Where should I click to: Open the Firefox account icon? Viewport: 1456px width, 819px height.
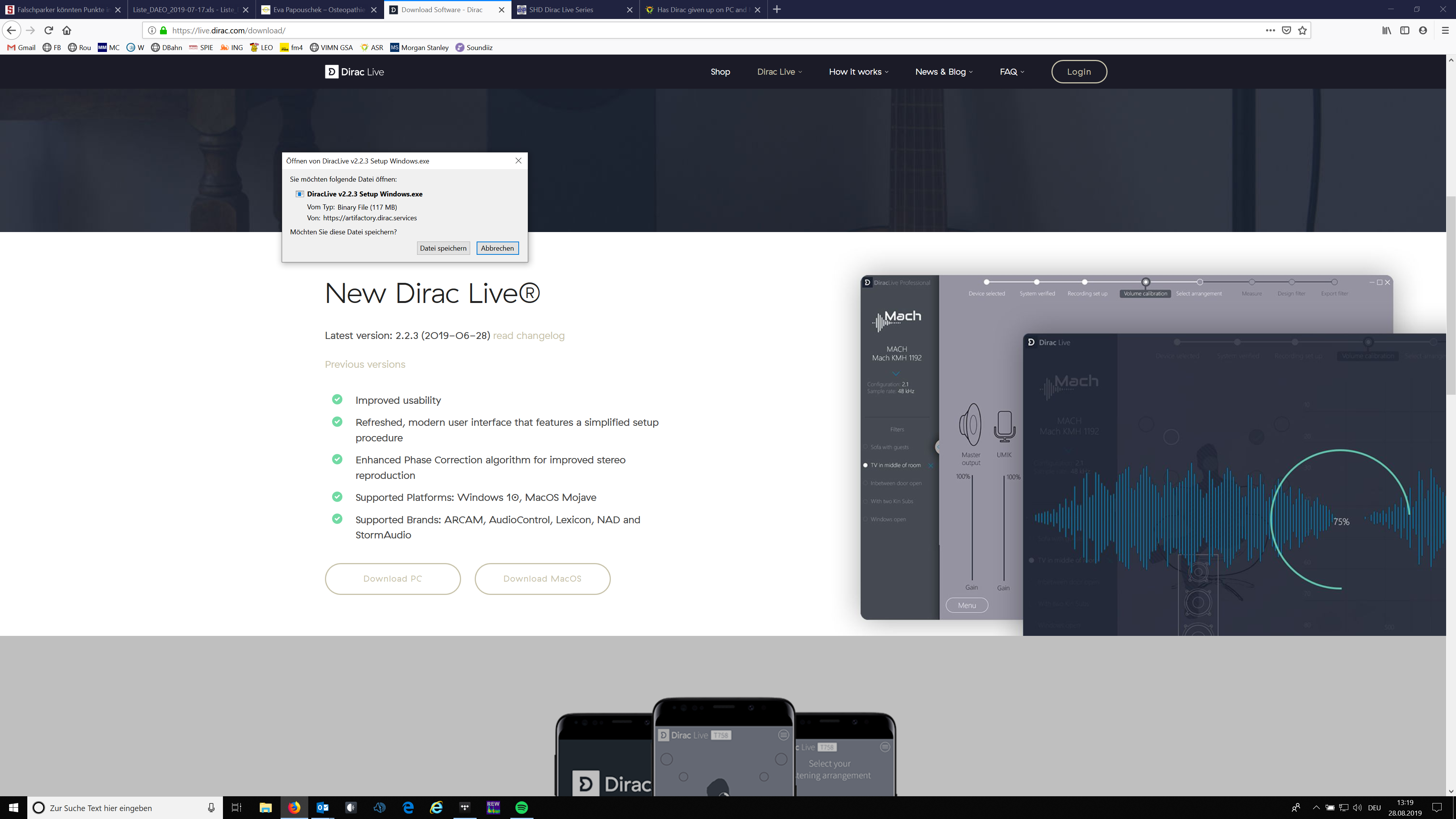click(x=1423, y=30)
